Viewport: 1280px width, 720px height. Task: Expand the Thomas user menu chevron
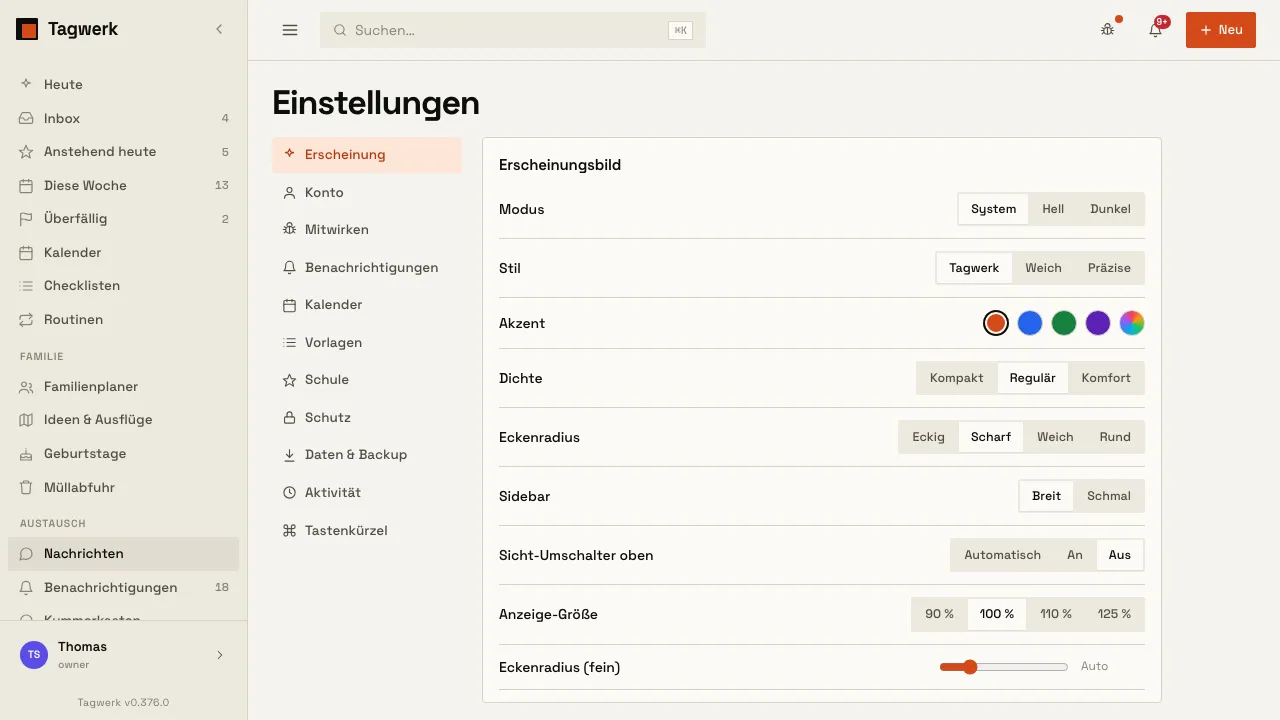click(220, 655)
